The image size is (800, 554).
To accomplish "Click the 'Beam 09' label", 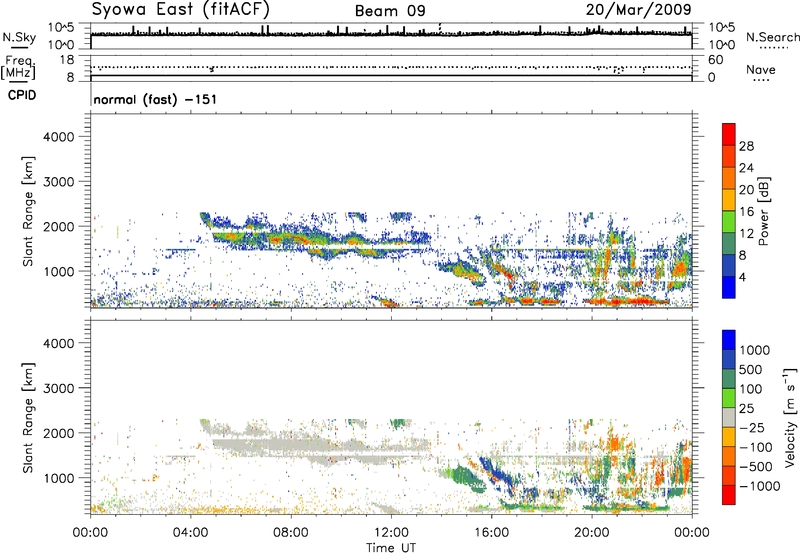I will coord(390,11).
